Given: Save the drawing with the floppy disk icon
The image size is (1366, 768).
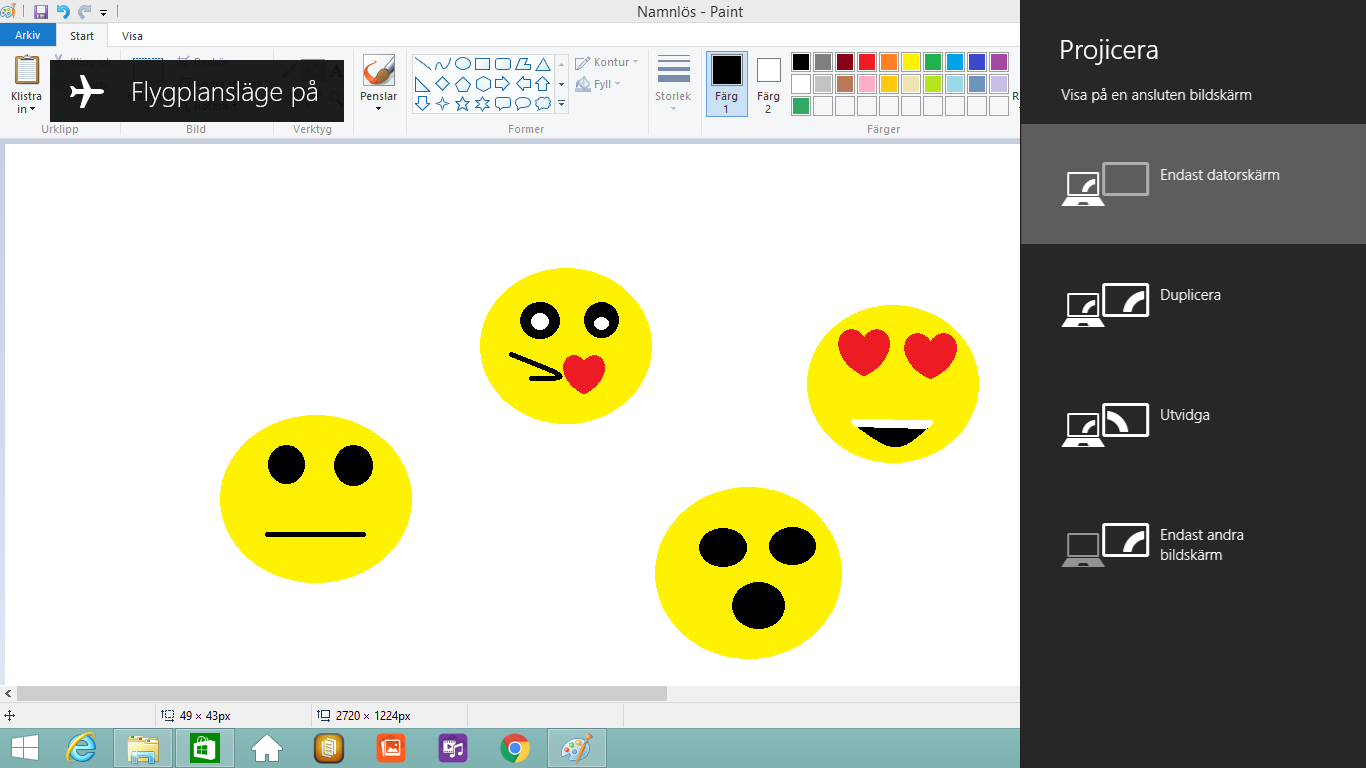Looking at the screenshot, I should click(41, 12).
